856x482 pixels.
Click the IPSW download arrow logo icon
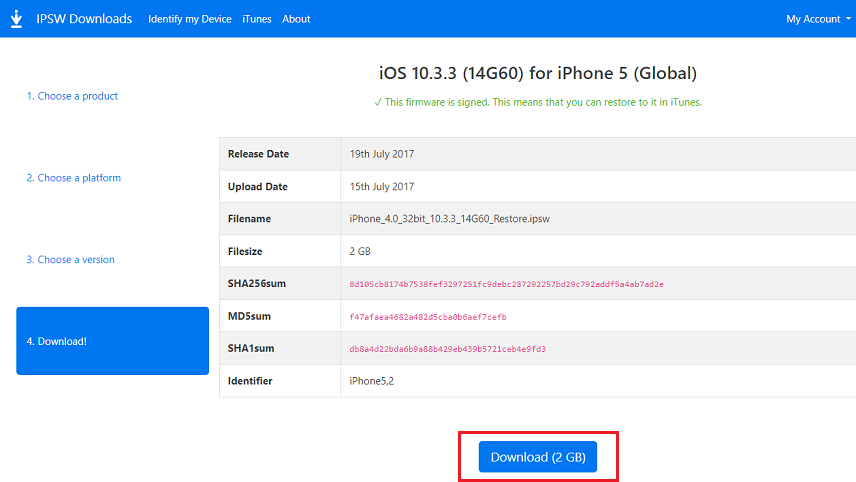tap(16, 19)
